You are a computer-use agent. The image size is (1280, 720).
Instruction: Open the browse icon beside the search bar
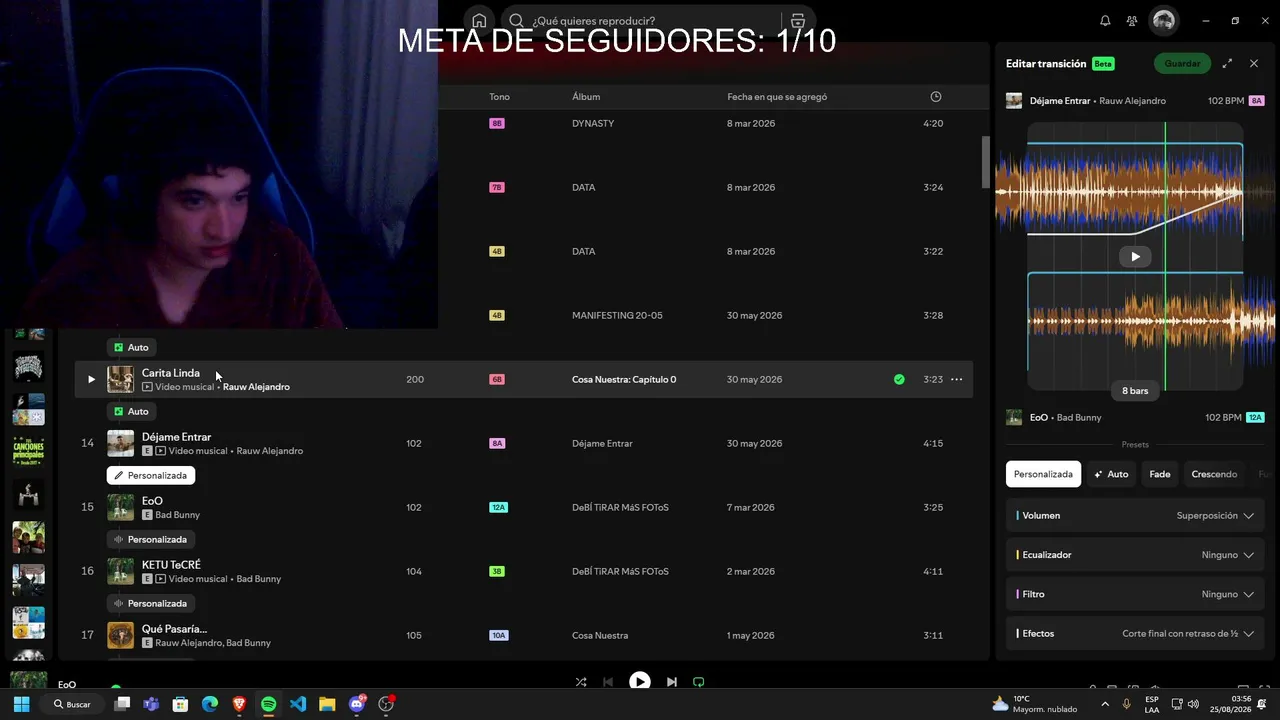(797, 21)
